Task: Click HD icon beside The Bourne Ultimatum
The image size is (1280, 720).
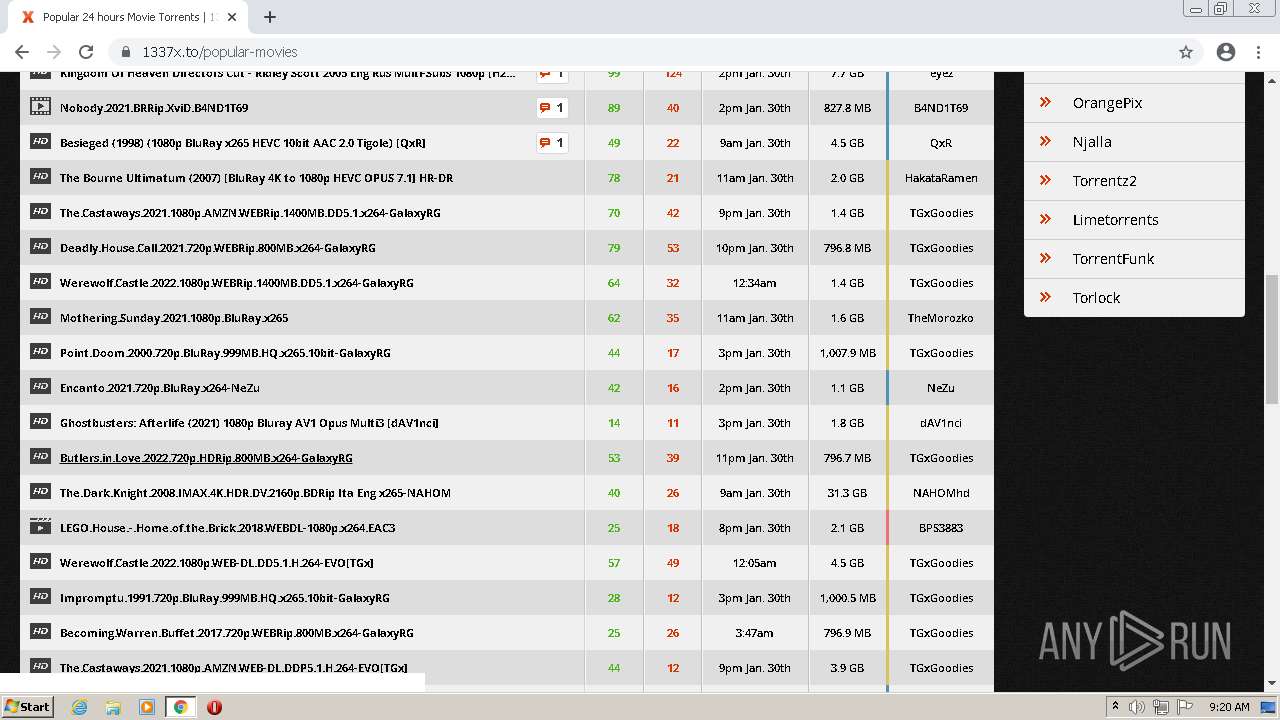Action: [40, 177]
